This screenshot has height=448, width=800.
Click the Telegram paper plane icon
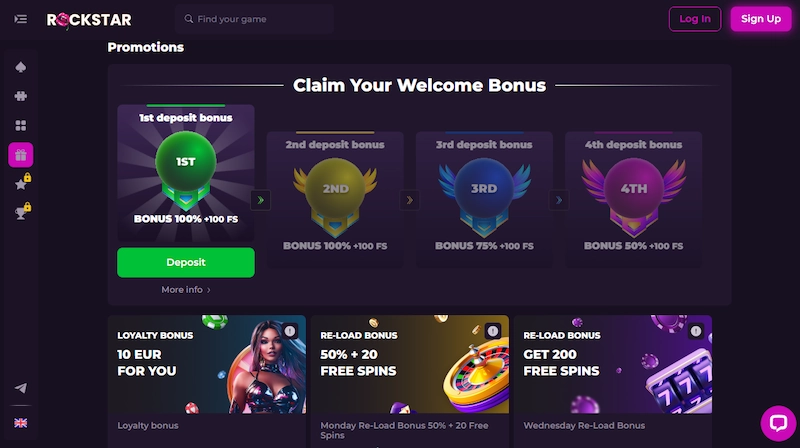point(21,388)
